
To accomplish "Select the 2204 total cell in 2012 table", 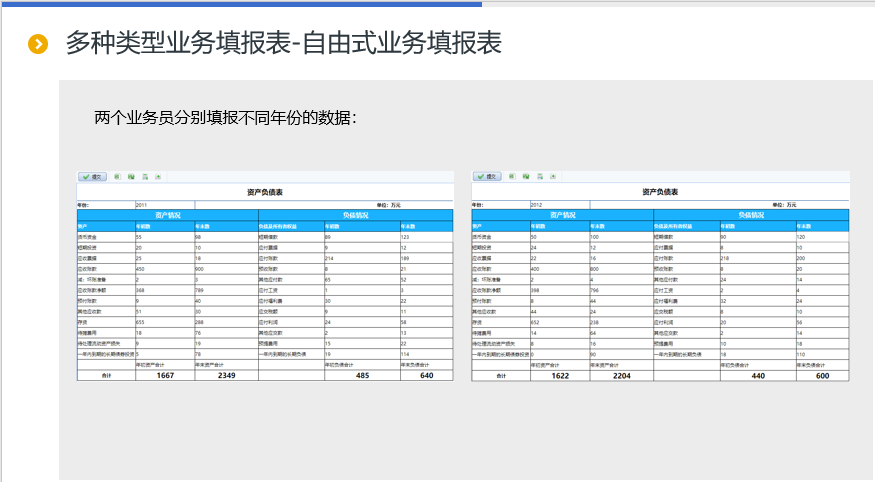I will [x=621, y=375].
